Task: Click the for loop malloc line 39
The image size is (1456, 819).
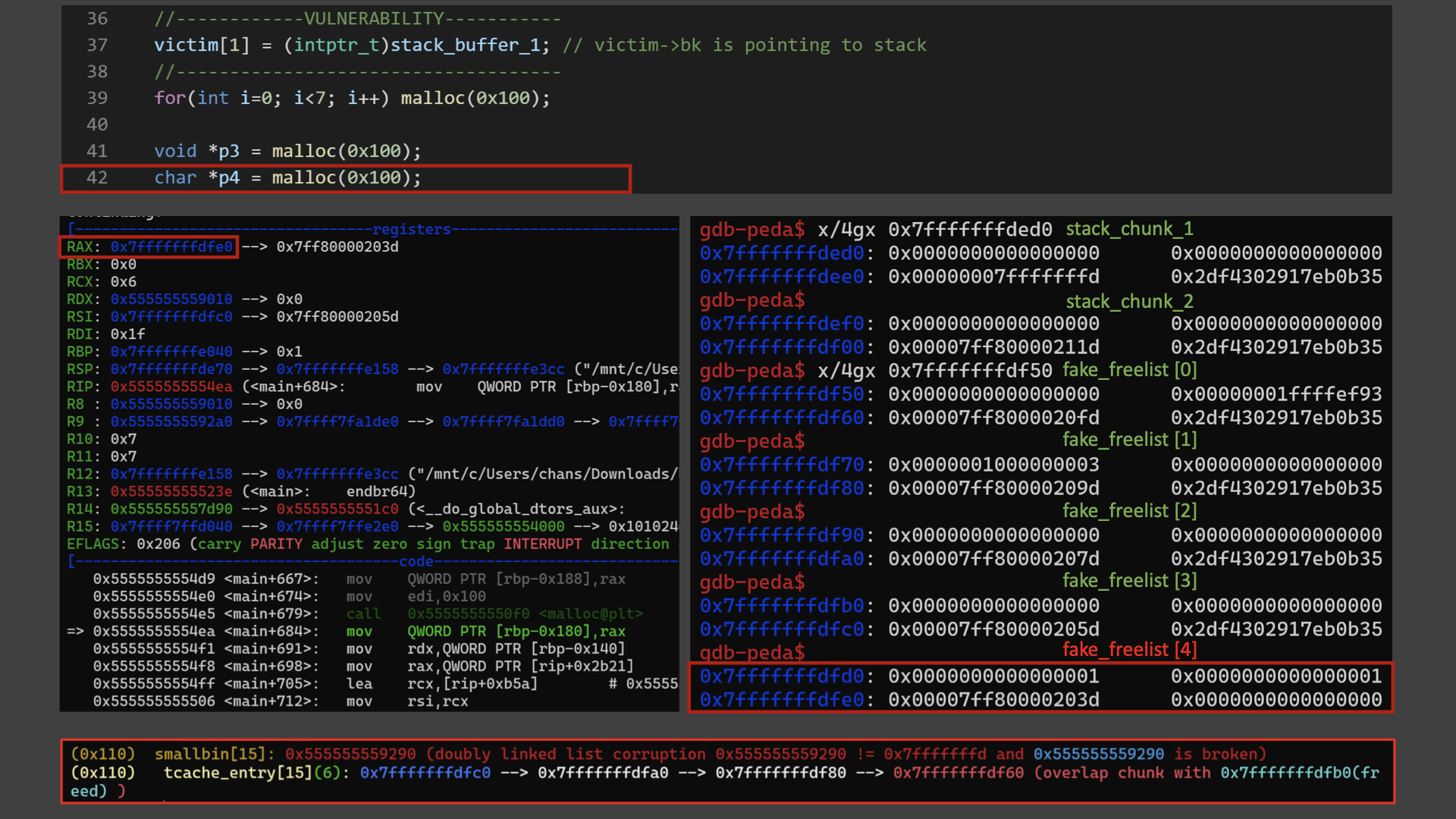Action: click(352, 98)
